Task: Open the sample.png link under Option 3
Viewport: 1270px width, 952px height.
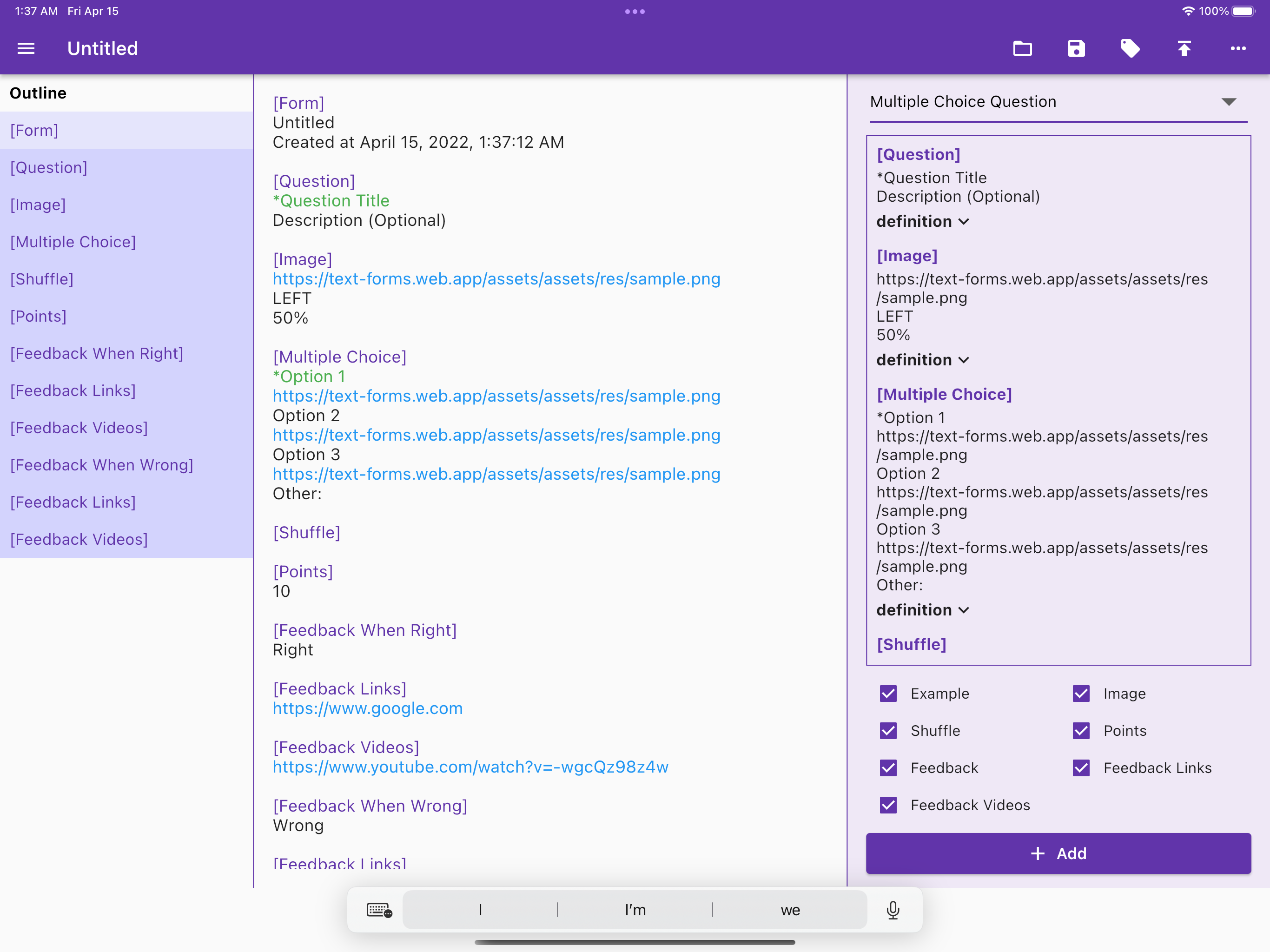Action: (496, 474)
